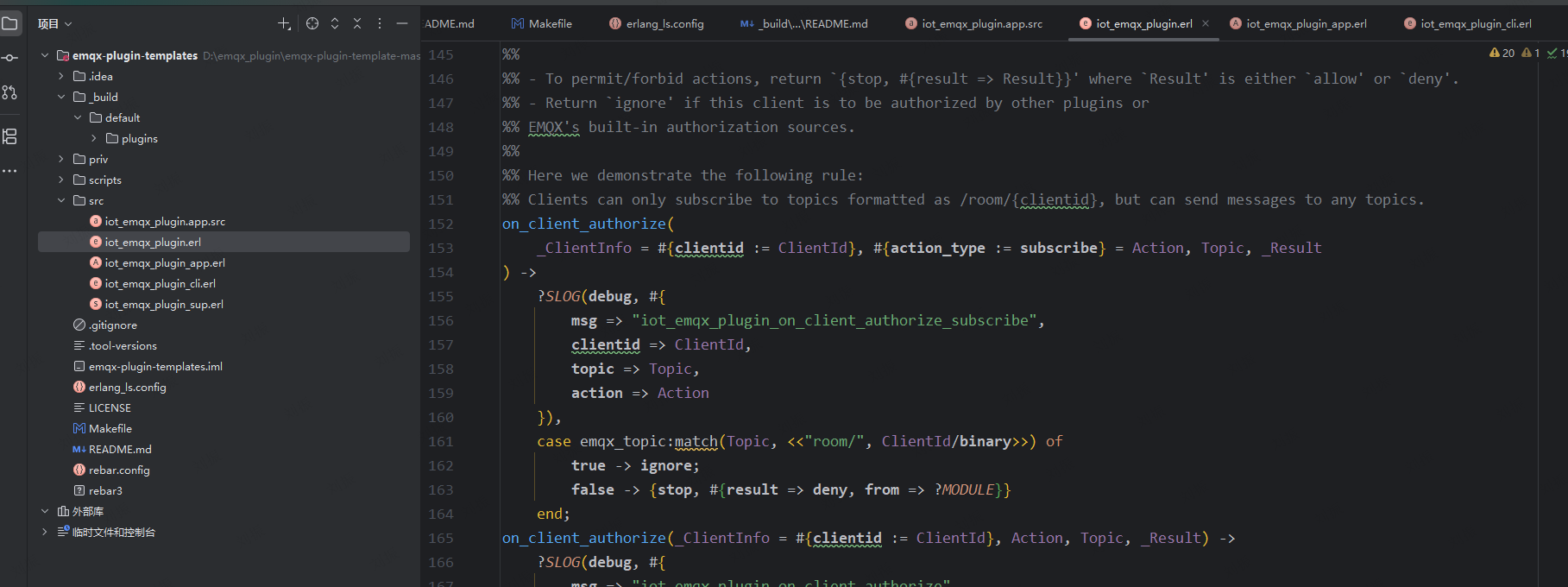Click the yellow warning icon showing 20
Screen dimensions: 1568x587
(x=1502, y=54)
